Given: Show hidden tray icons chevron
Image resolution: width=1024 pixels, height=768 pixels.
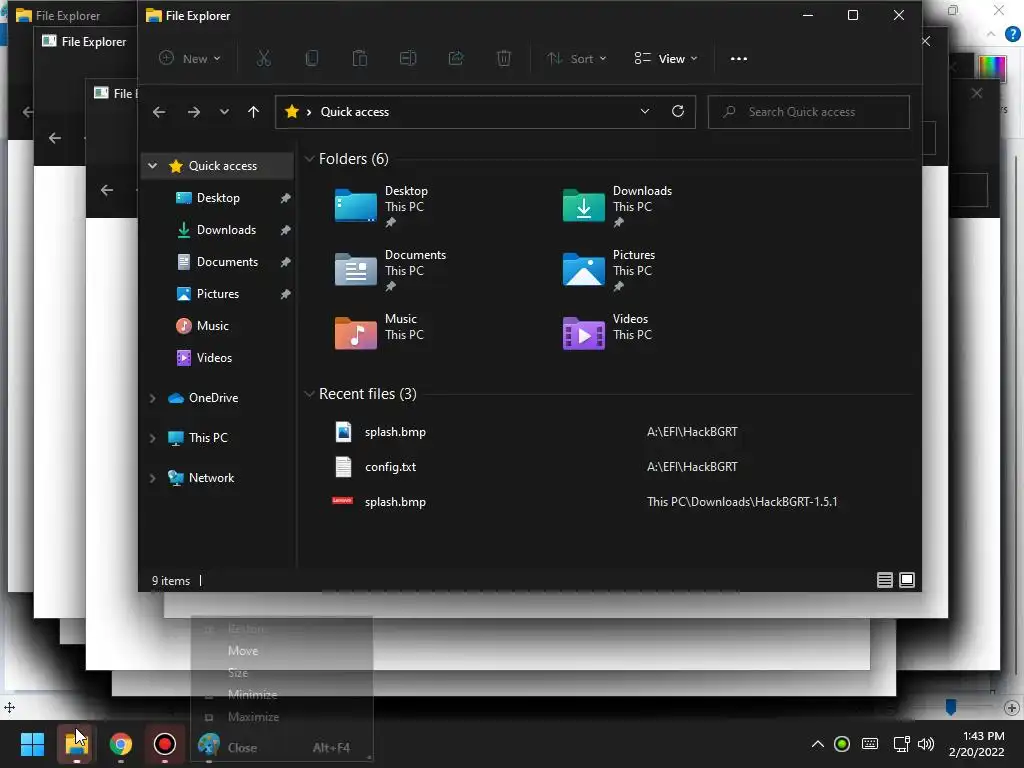Looking at the screenshot, I should (817, 744).
